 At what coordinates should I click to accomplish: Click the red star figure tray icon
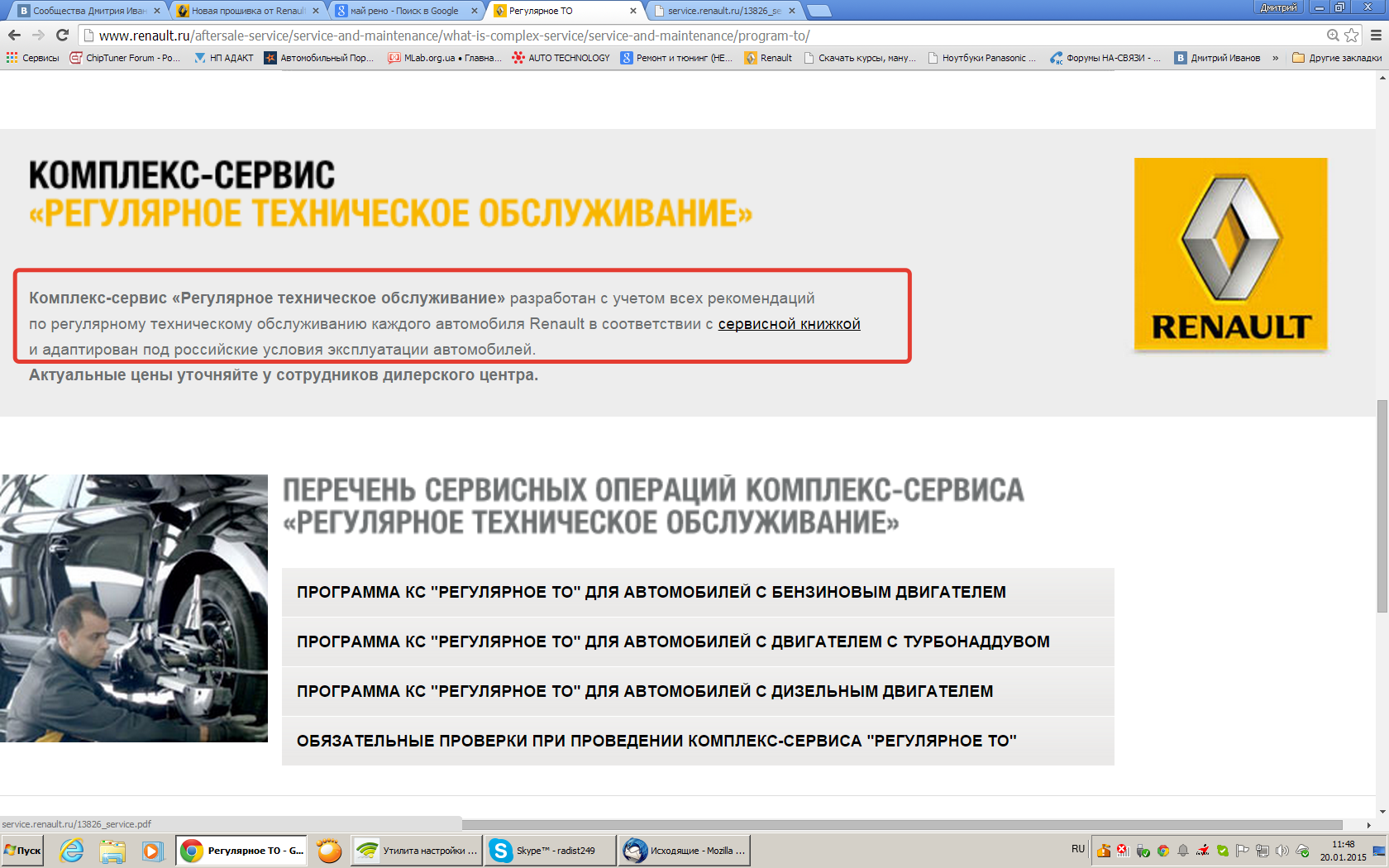(x=1203, y=850)
